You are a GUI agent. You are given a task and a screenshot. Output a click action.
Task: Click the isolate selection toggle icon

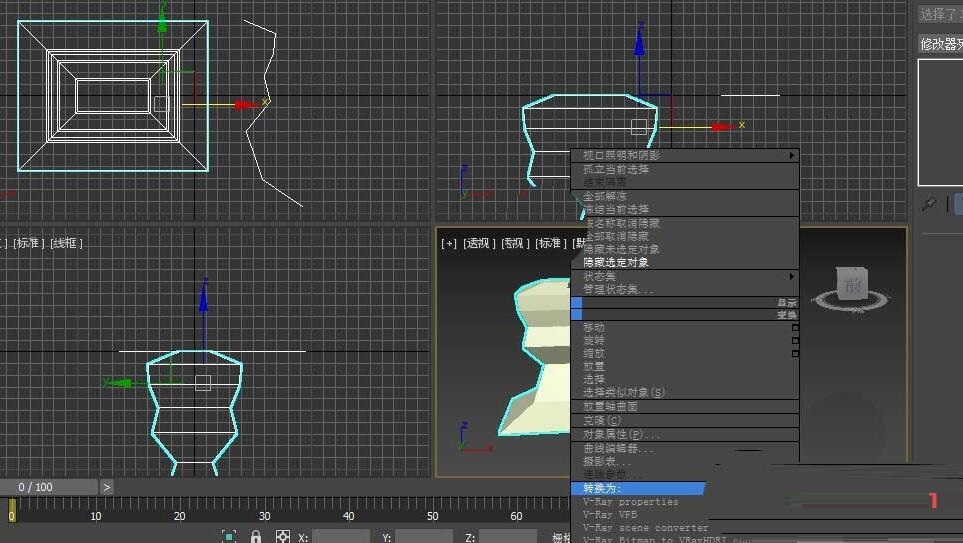tap(229, 536)
